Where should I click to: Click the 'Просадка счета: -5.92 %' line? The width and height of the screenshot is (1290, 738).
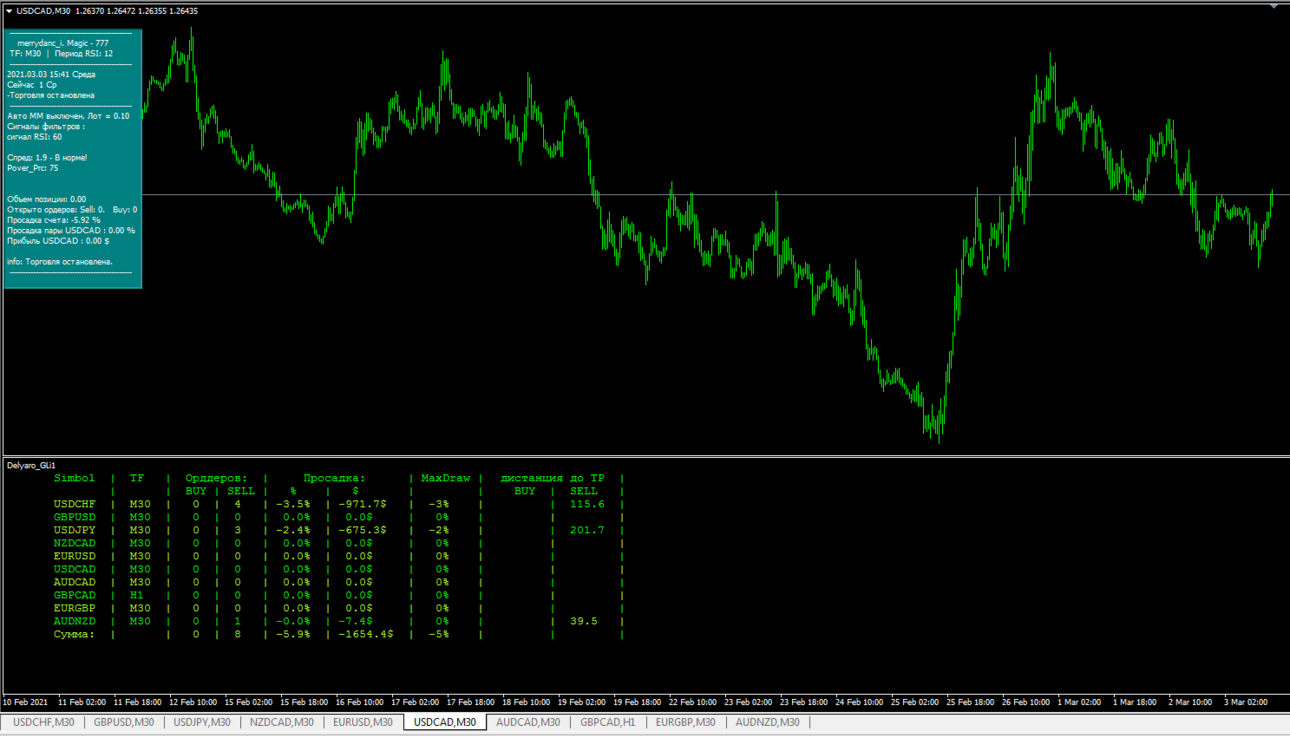(x=53, y=220)
